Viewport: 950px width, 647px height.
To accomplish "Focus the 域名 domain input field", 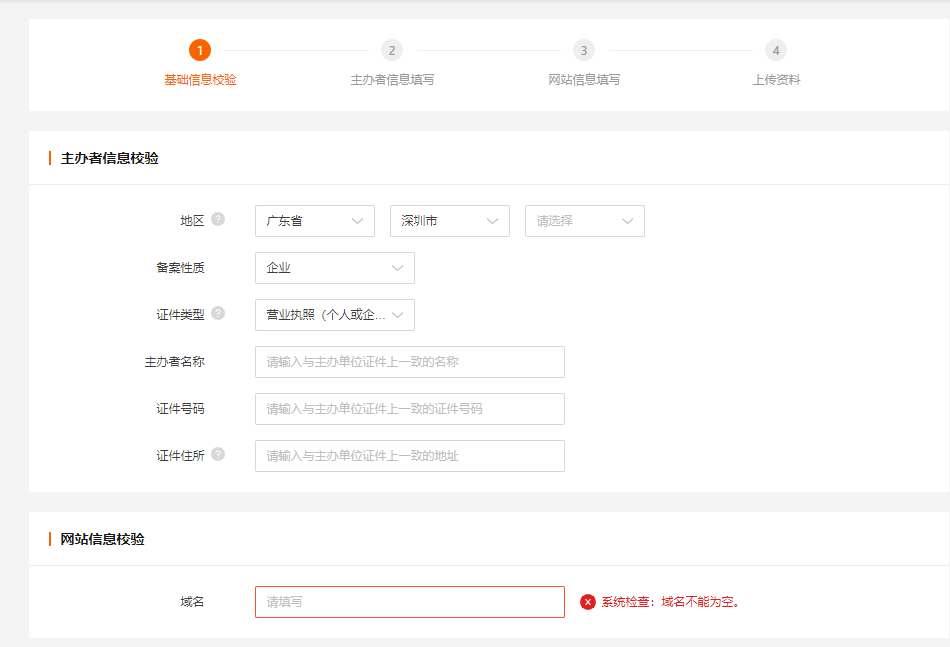I will pyautogui.click(x=409, y=602).
